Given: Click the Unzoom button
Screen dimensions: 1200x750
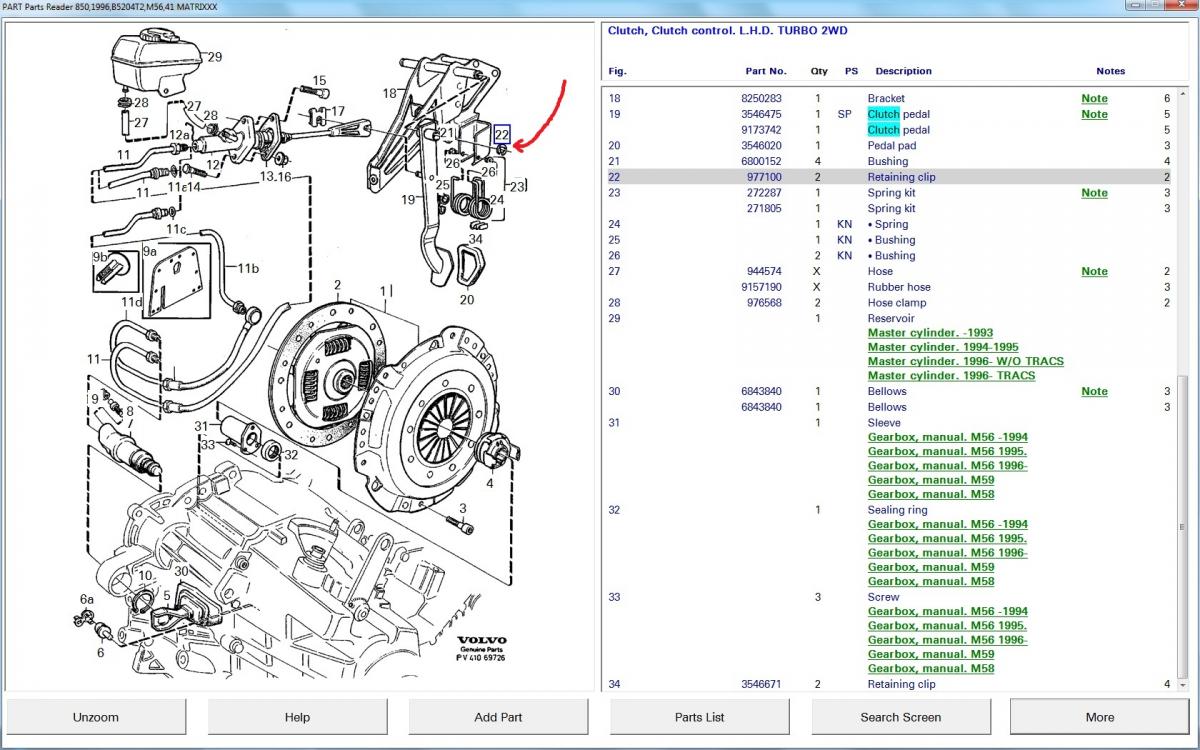Looking at the screenshot, I should pos(96,717).
